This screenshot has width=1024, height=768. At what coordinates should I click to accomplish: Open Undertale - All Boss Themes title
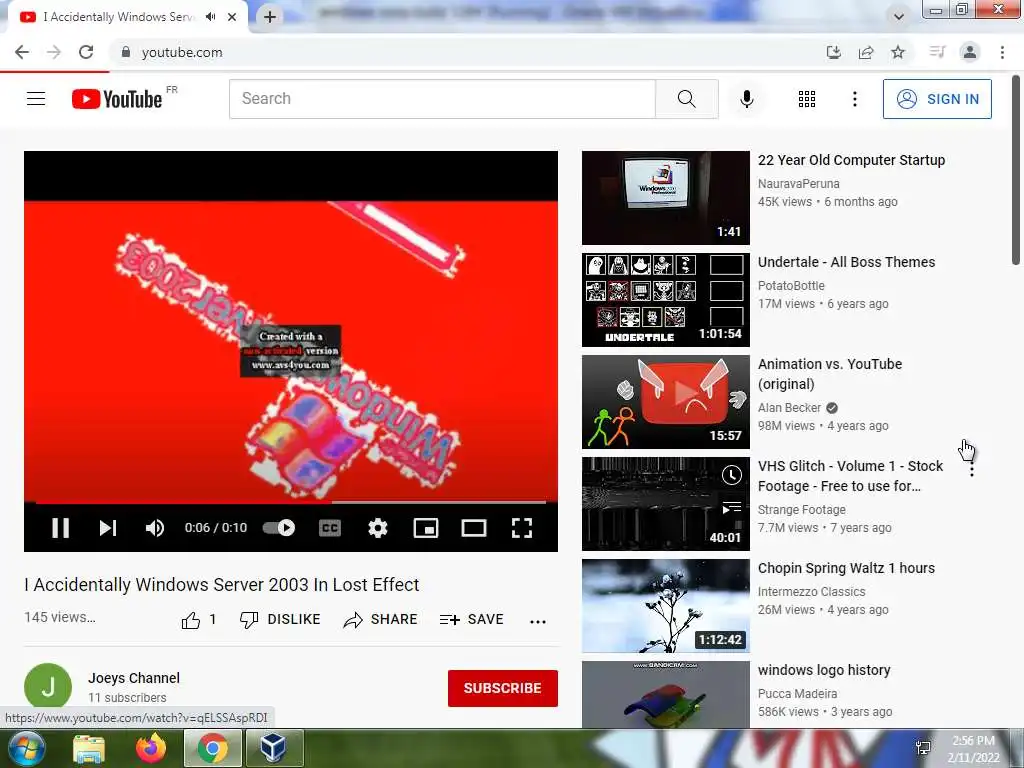click(x=846, y=262)
